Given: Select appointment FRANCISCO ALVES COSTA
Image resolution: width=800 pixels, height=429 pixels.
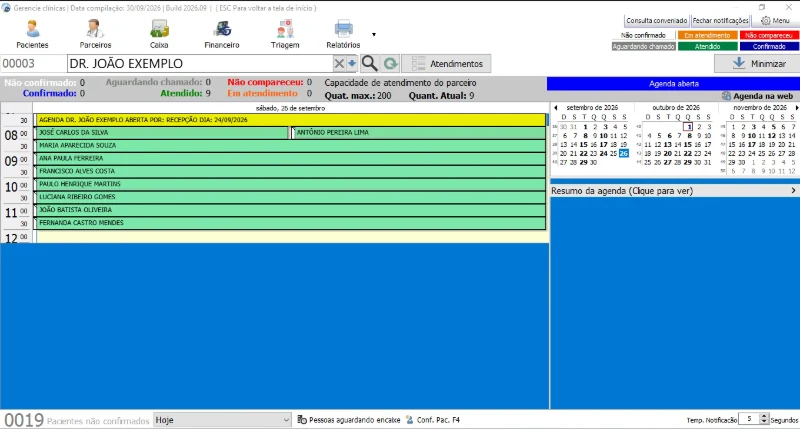Looking at the screenshot, I should point(291,171).
